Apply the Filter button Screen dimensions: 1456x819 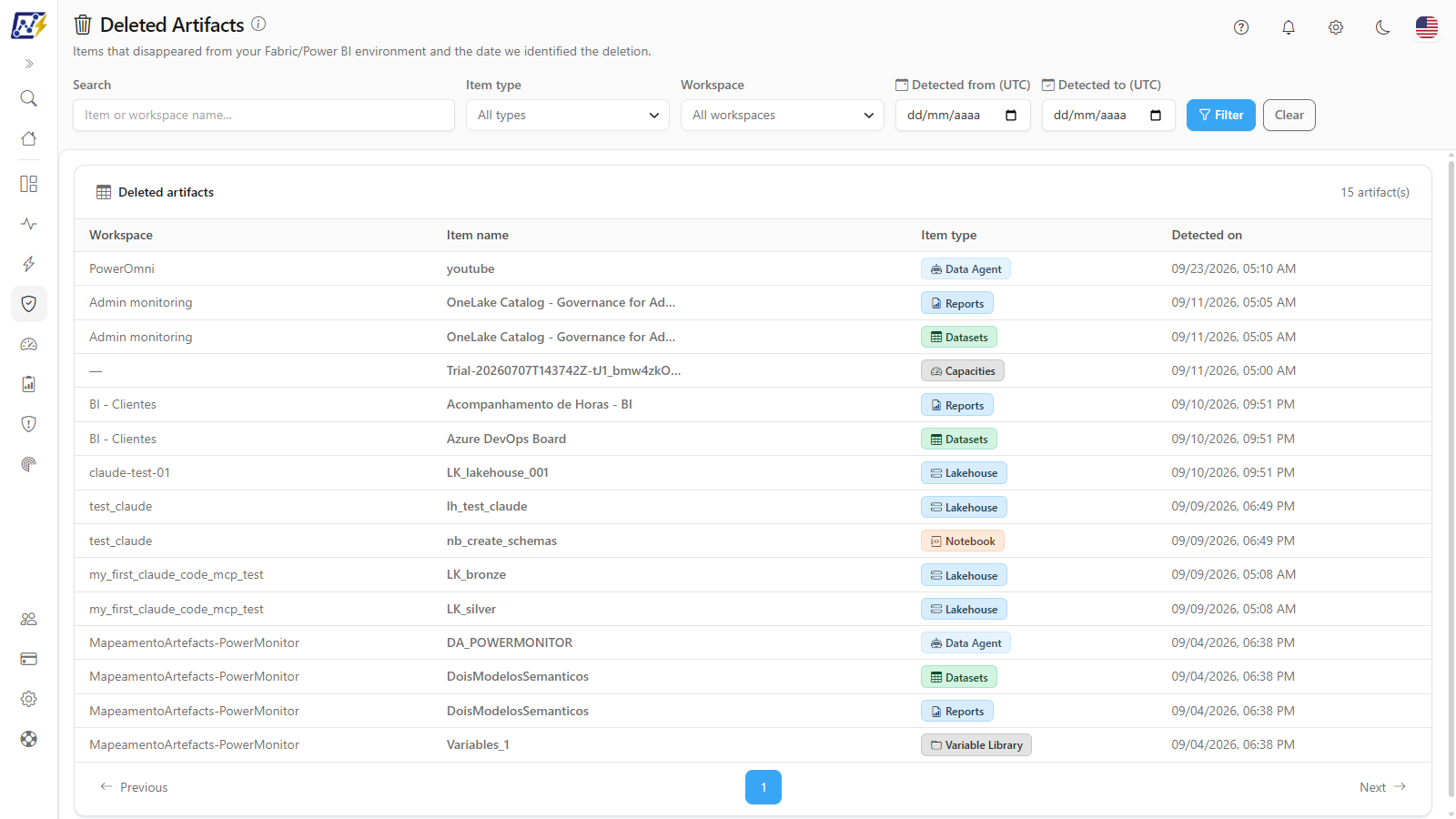pyautogui.click(x=1221, y=115)
